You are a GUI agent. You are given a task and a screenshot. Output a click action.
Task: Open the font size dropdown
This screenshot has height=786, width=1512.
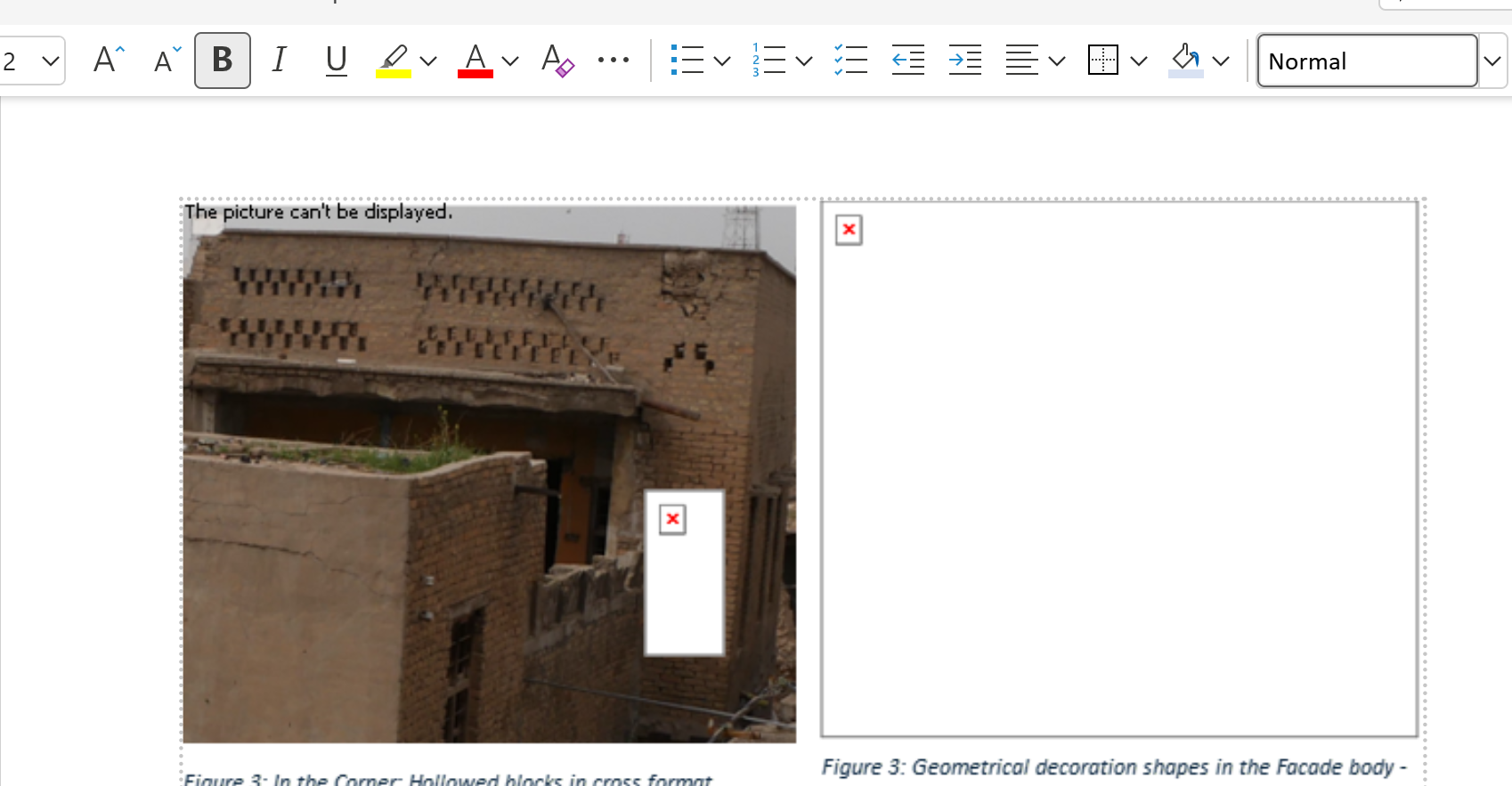pyautogui.click(x=51, y=61)
